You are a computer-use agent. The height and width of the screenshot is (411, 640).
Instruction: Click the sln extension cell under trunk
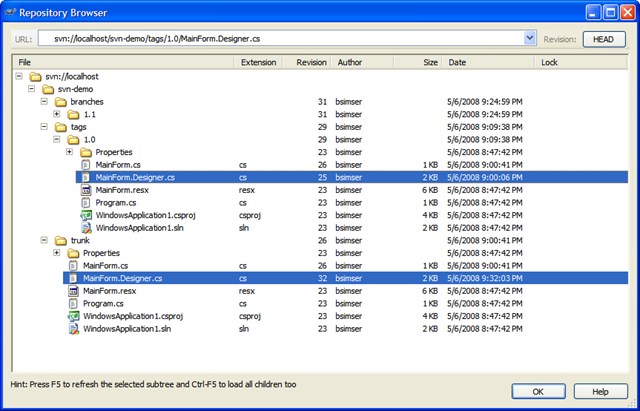244,329
